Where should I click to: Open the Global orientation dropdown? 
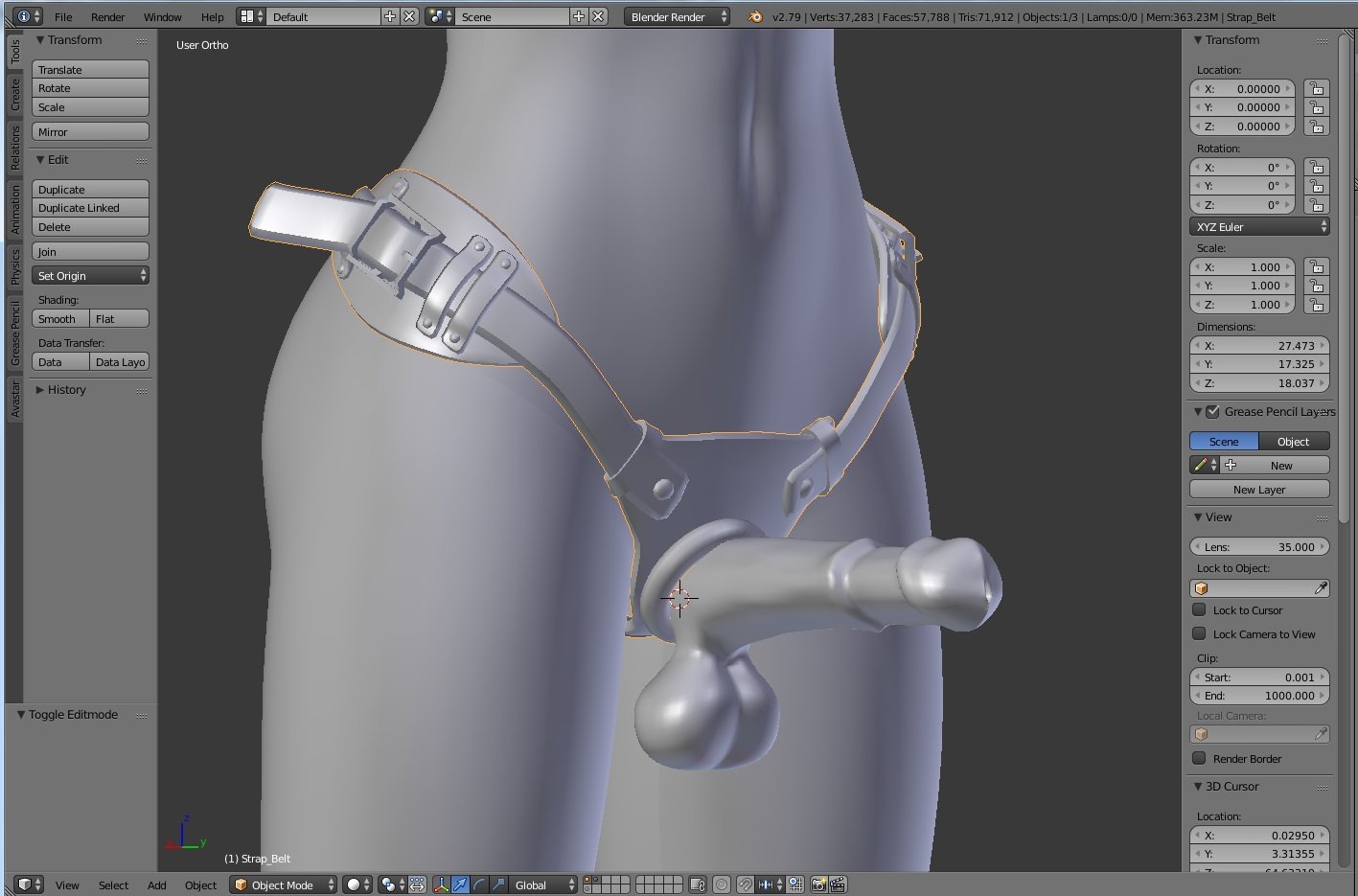coord(543,885)
